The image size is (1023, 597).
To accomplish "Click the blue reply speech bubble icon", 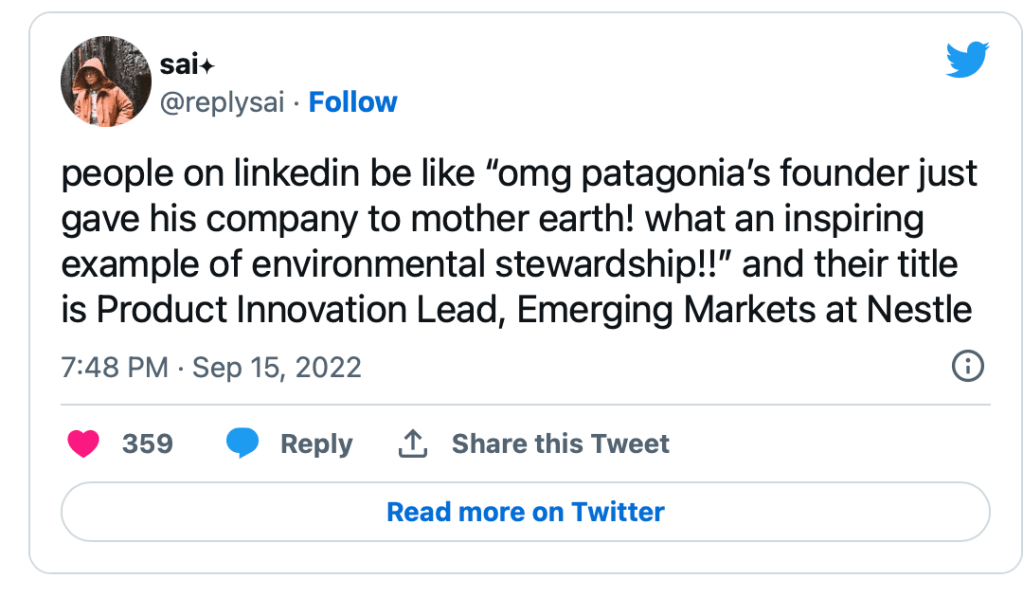I will coord(242,443).
